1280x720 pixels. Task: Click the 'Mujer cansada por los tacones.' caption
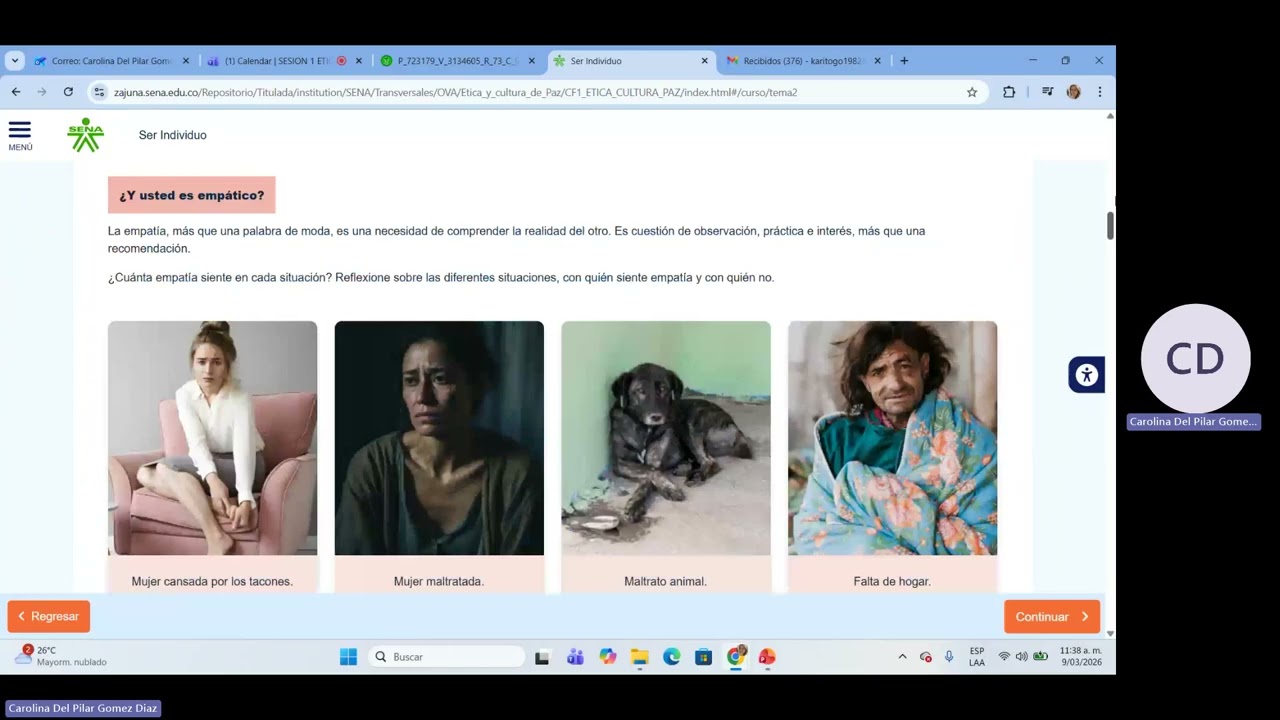click(212, 581)
